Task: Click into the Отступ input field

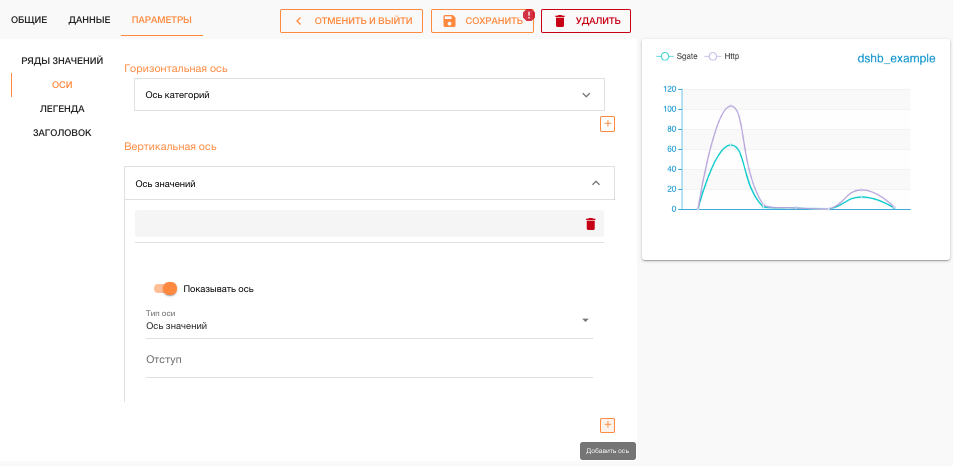Action: [x=368, y=360]
